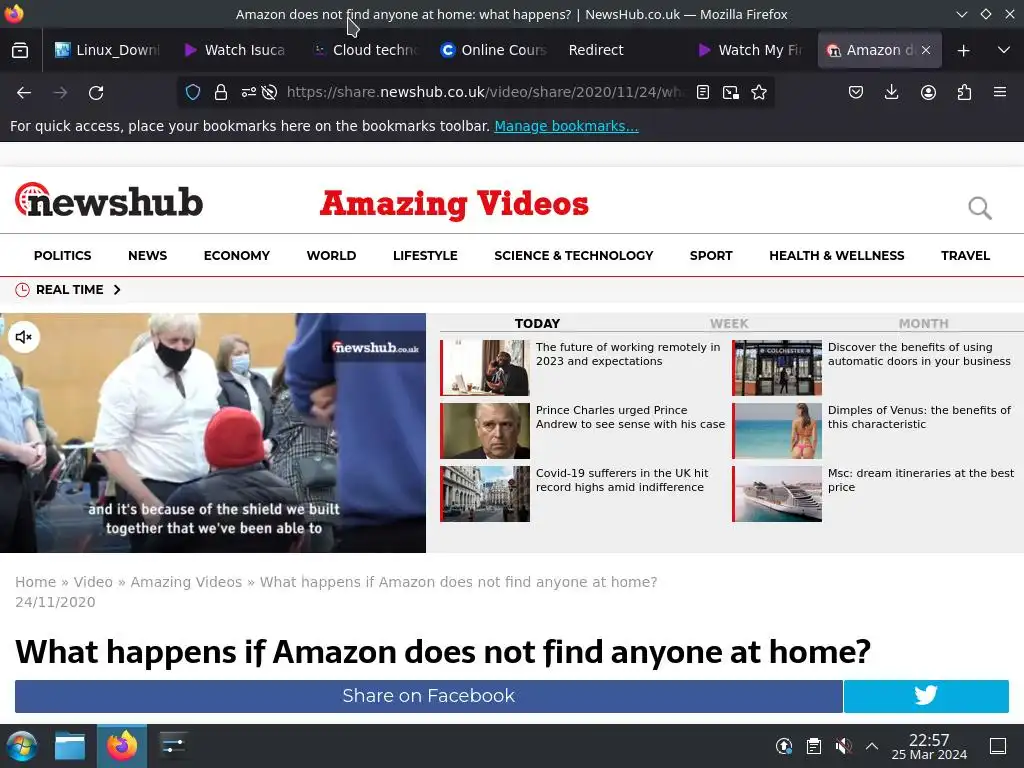The height and width of the screenshot is (768, 1024).
Task: Click the autoplay blocked icon in address bar
Action: pos(269,93)
